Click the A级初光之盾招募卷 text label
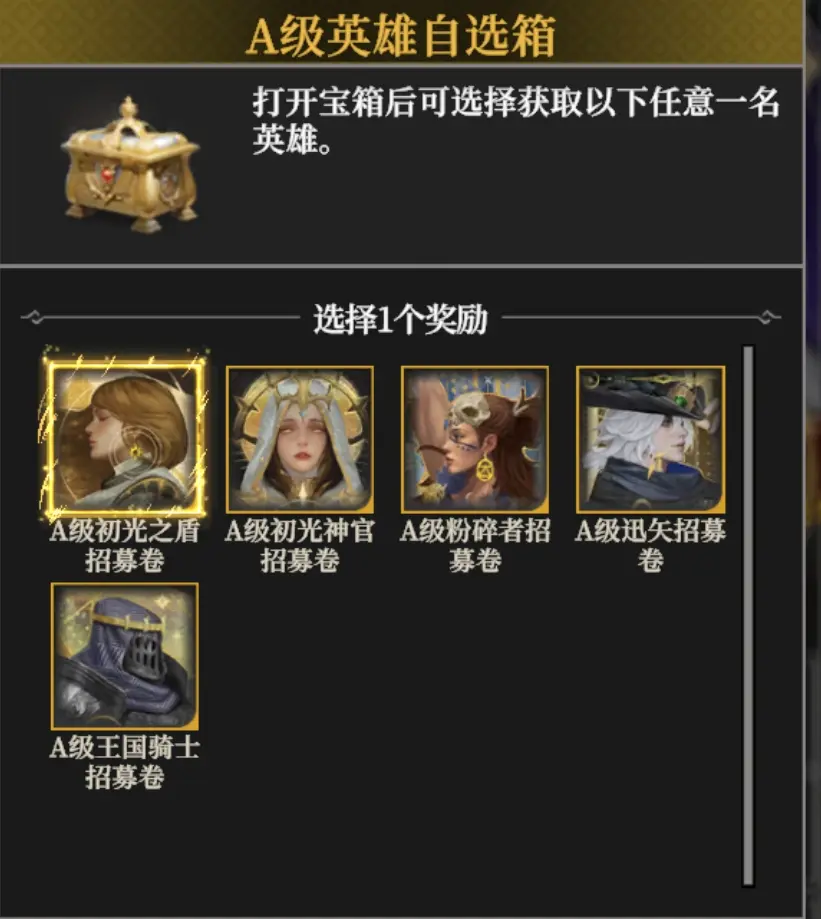 [x=124, y=546]
